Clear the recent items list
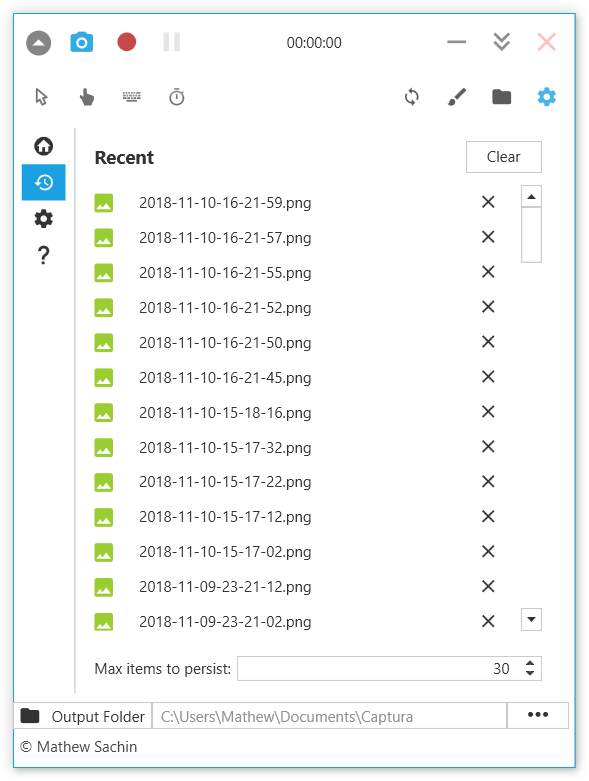Viewport: 589px width, 781px height. 503,157
